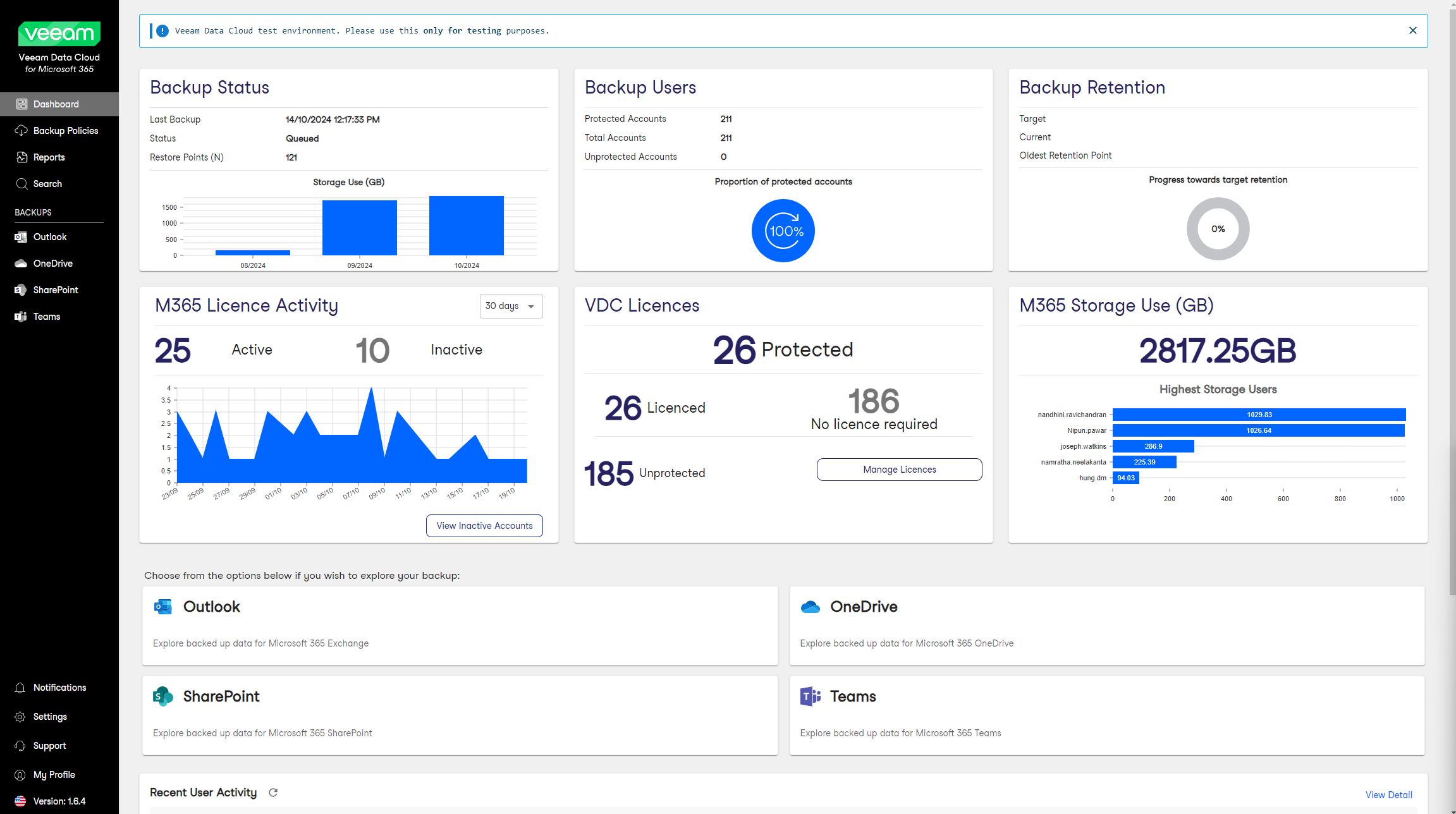Go to Backup Policies
This screenshot has height=814, width=1456.
pos(59,131)
